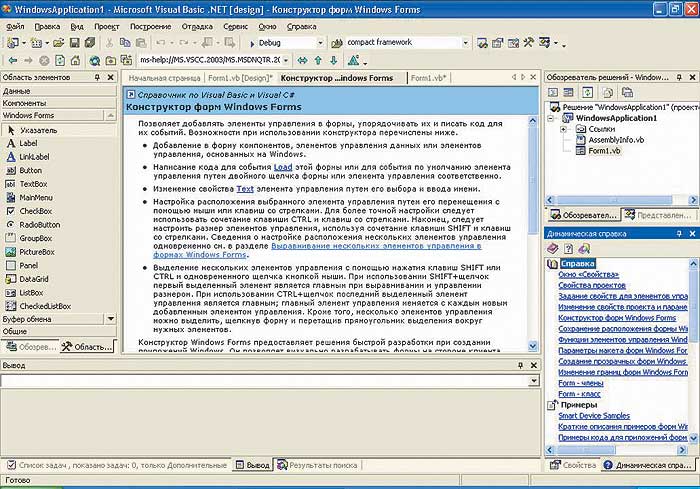
Task: Click the Home icon in web toolbar
Action: click(75, 60)
